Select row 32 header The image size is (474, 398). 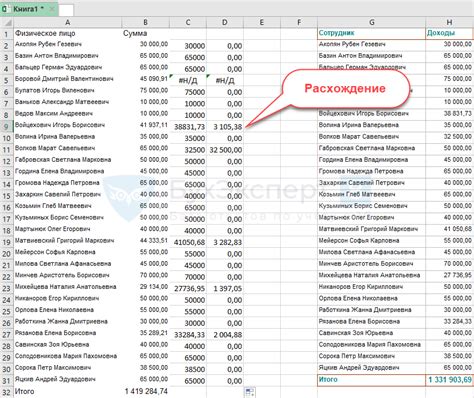click(x=7, y=392)
